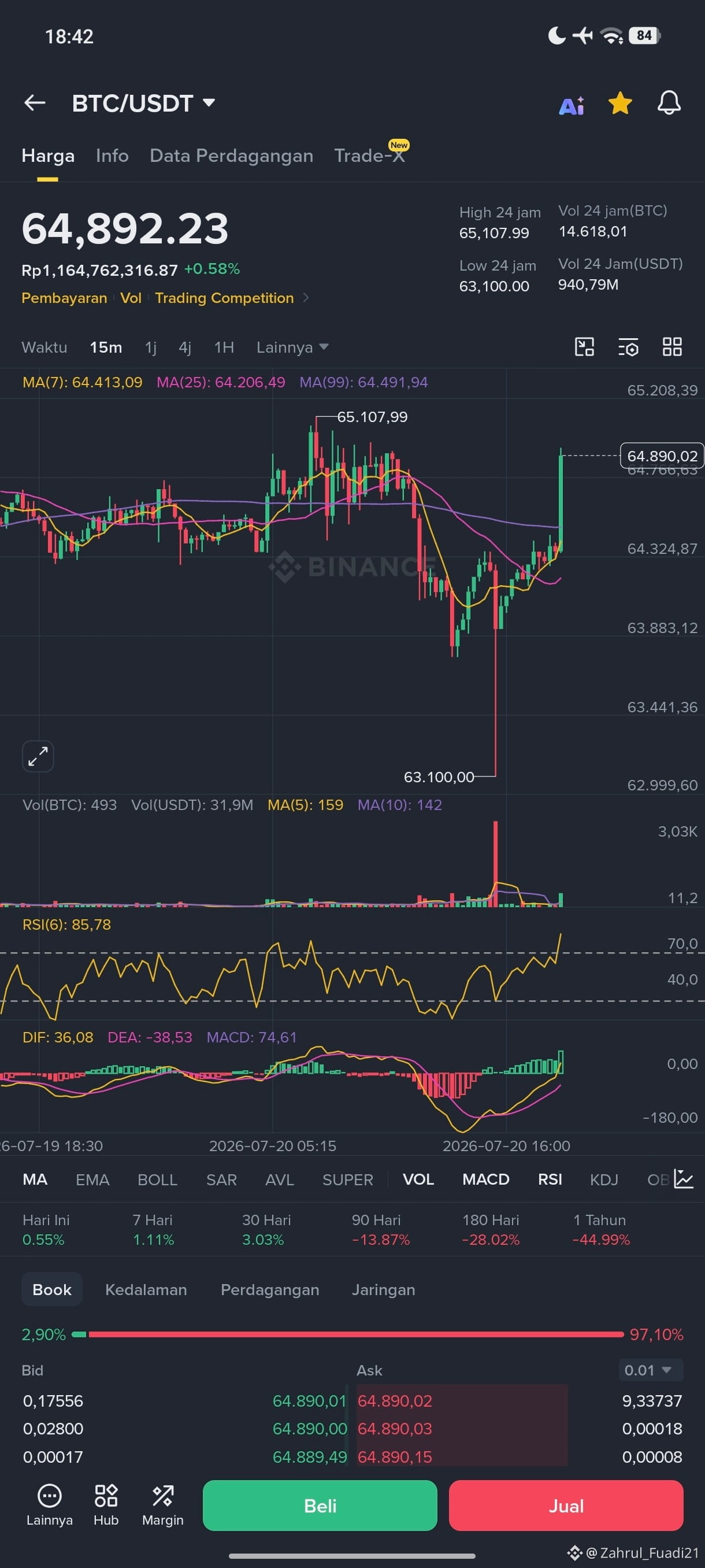Toggle RSI sub-indicator
The image size is (705, 1568).
click(550, 1179)
